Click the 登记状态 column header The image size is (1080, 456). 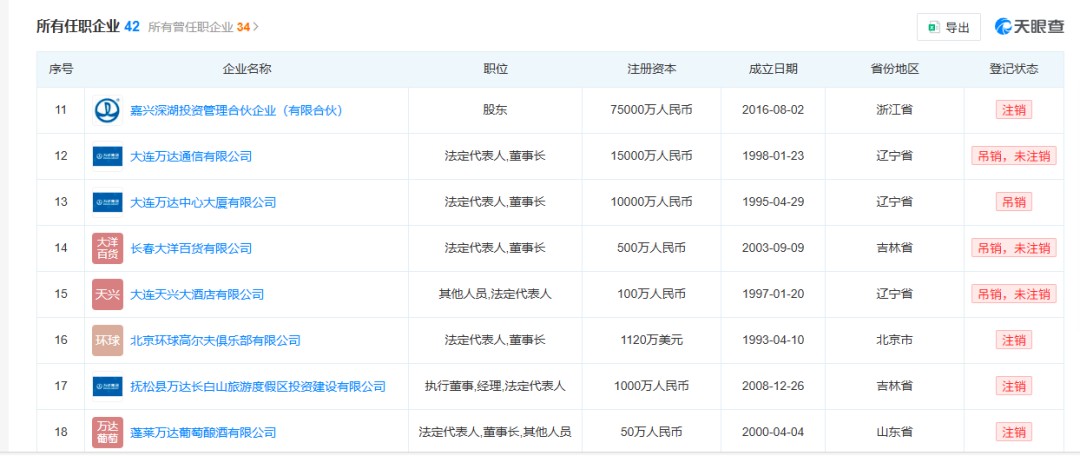[x=1013, y=69]
